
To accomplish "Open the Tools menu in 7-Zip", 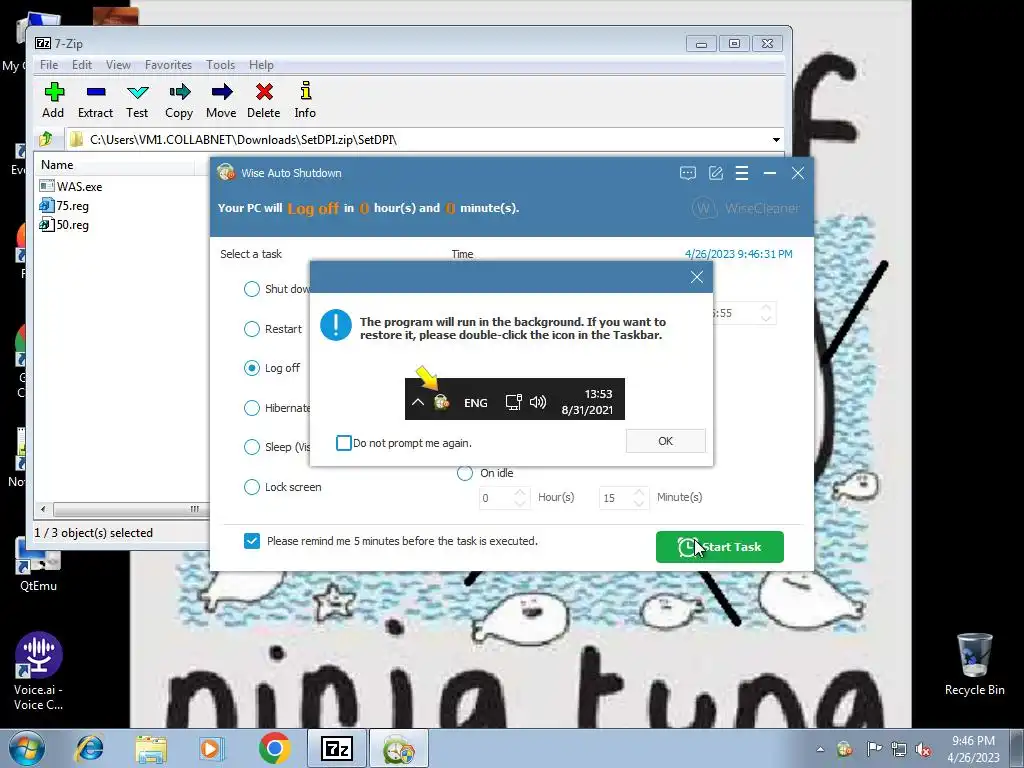I will tap(220, 65).
